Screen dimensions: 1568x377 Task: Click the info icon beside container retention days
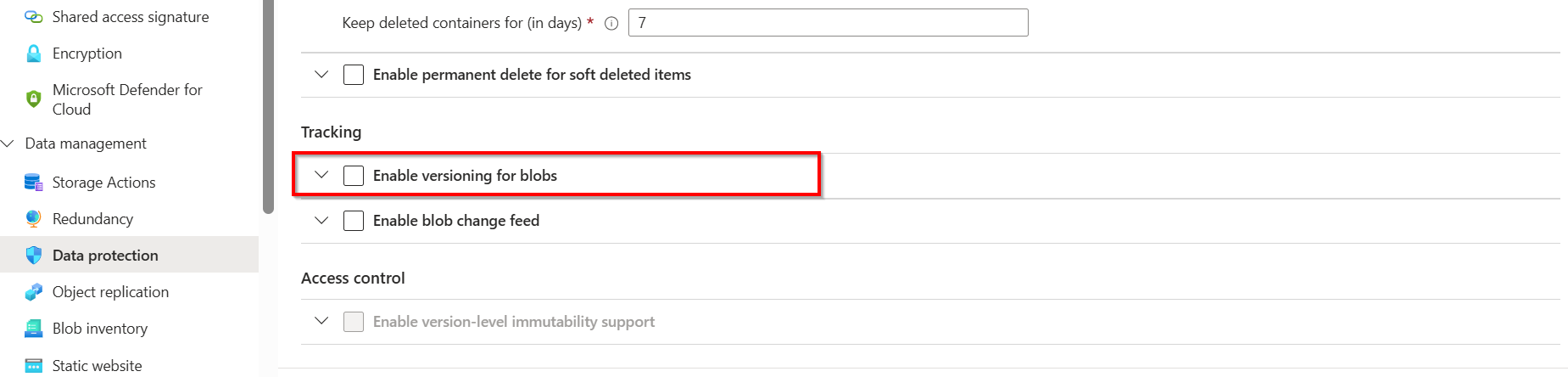(611, 24)
